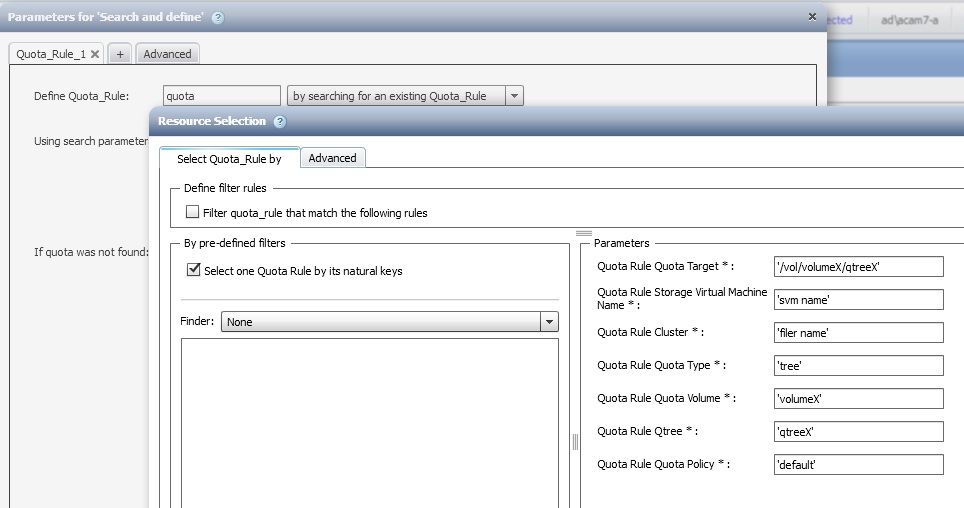Click help icon next to Resource Selection

pyautogui.click(x=280, y=122)
